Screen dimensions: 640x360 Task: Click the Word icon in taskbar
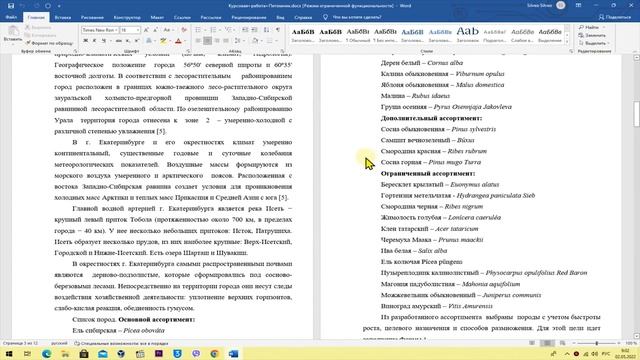coord(233,353)
